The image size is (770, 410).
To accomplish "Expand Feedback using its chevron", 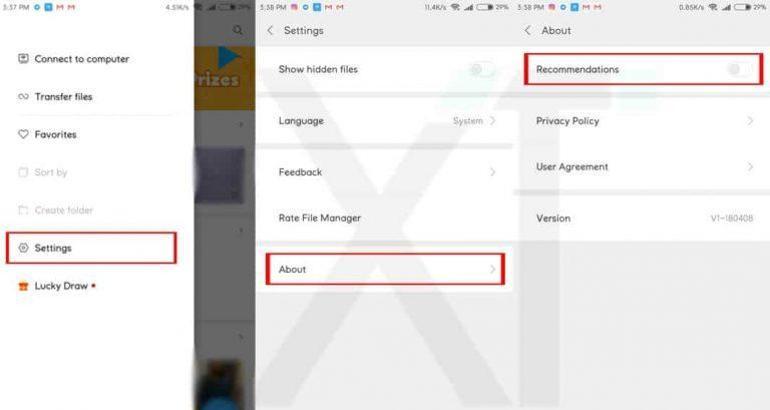I will coord(493,172).
